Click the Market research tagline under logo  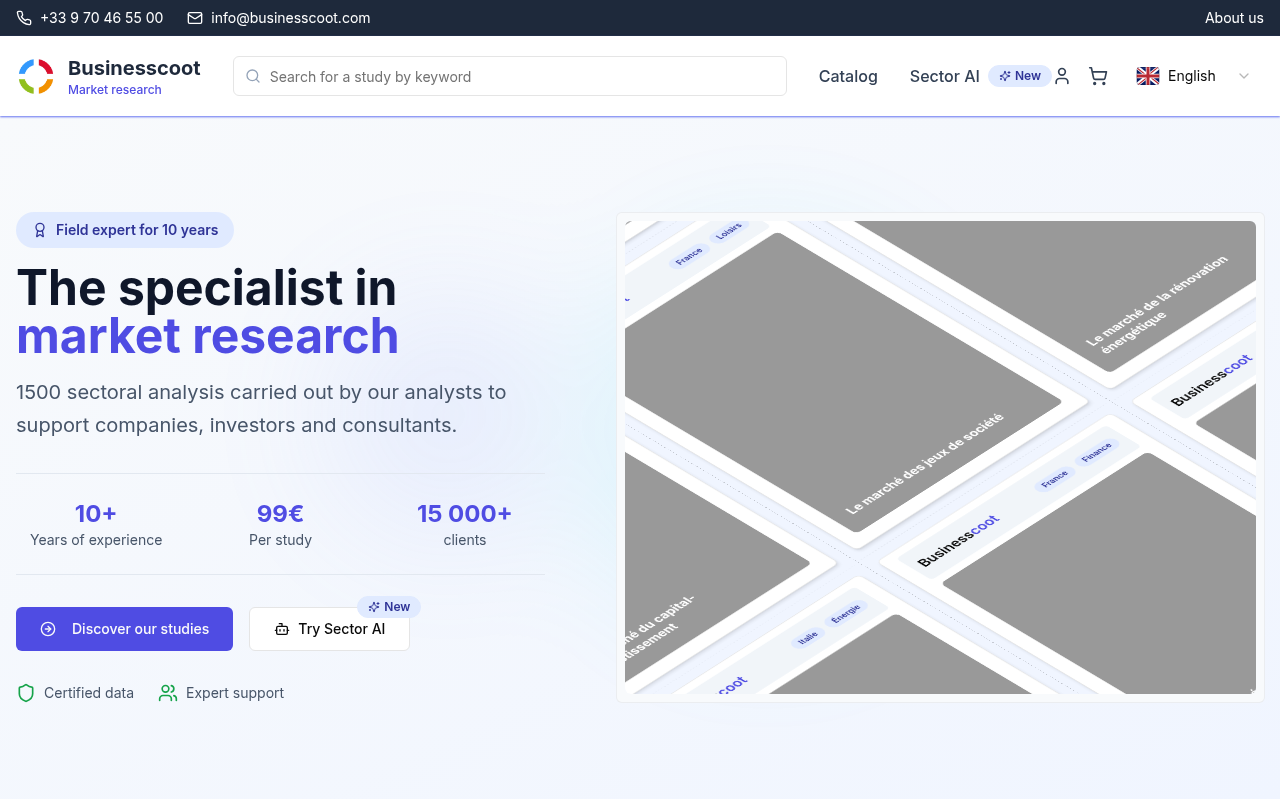(115, 90)
